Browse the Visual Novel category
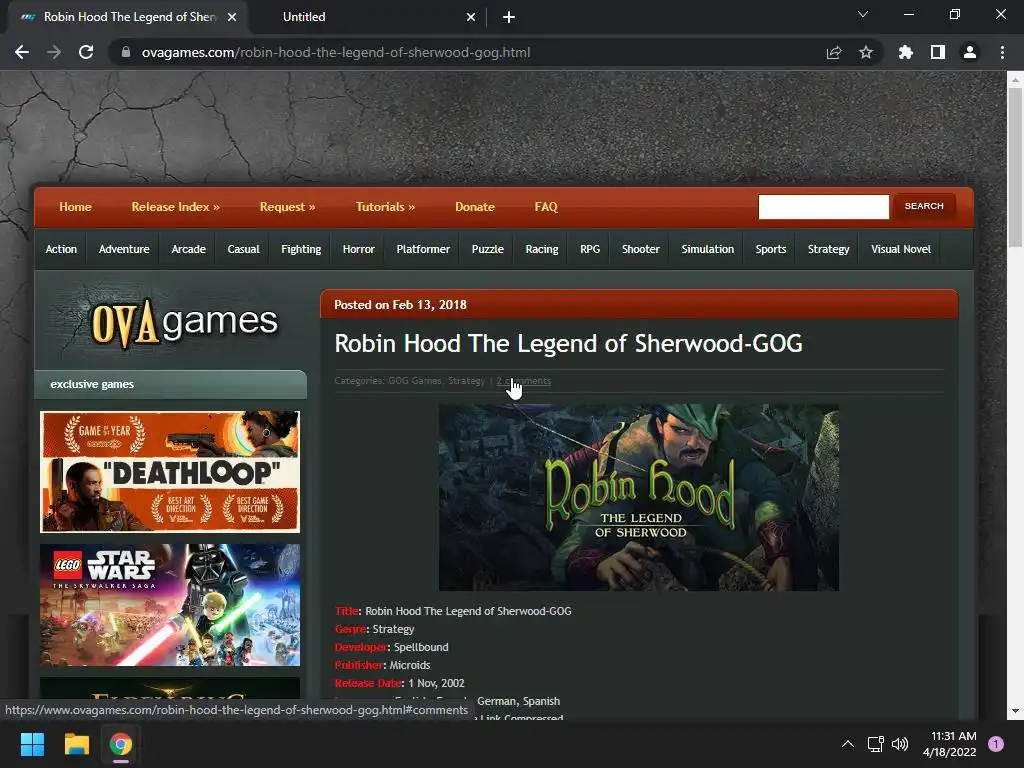The image size is (1024, 768). point(901,249)
